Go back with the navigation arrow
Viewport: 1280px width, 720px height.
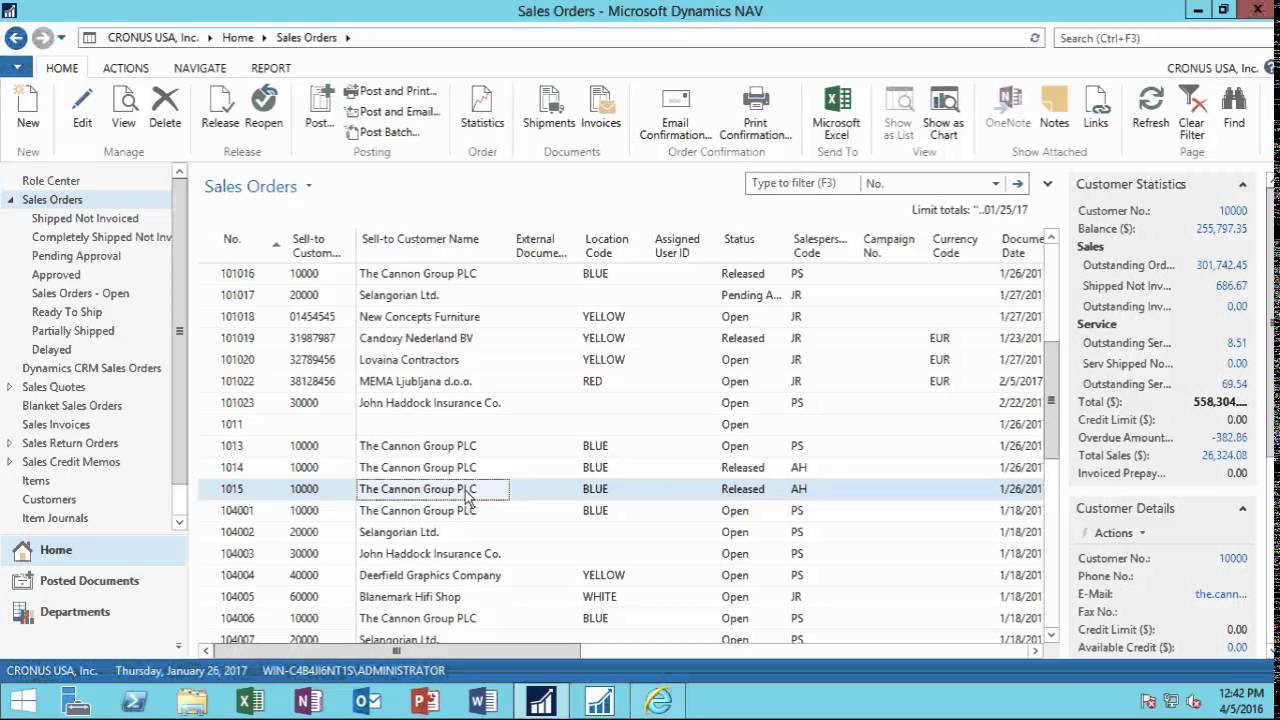click(16, 38)
